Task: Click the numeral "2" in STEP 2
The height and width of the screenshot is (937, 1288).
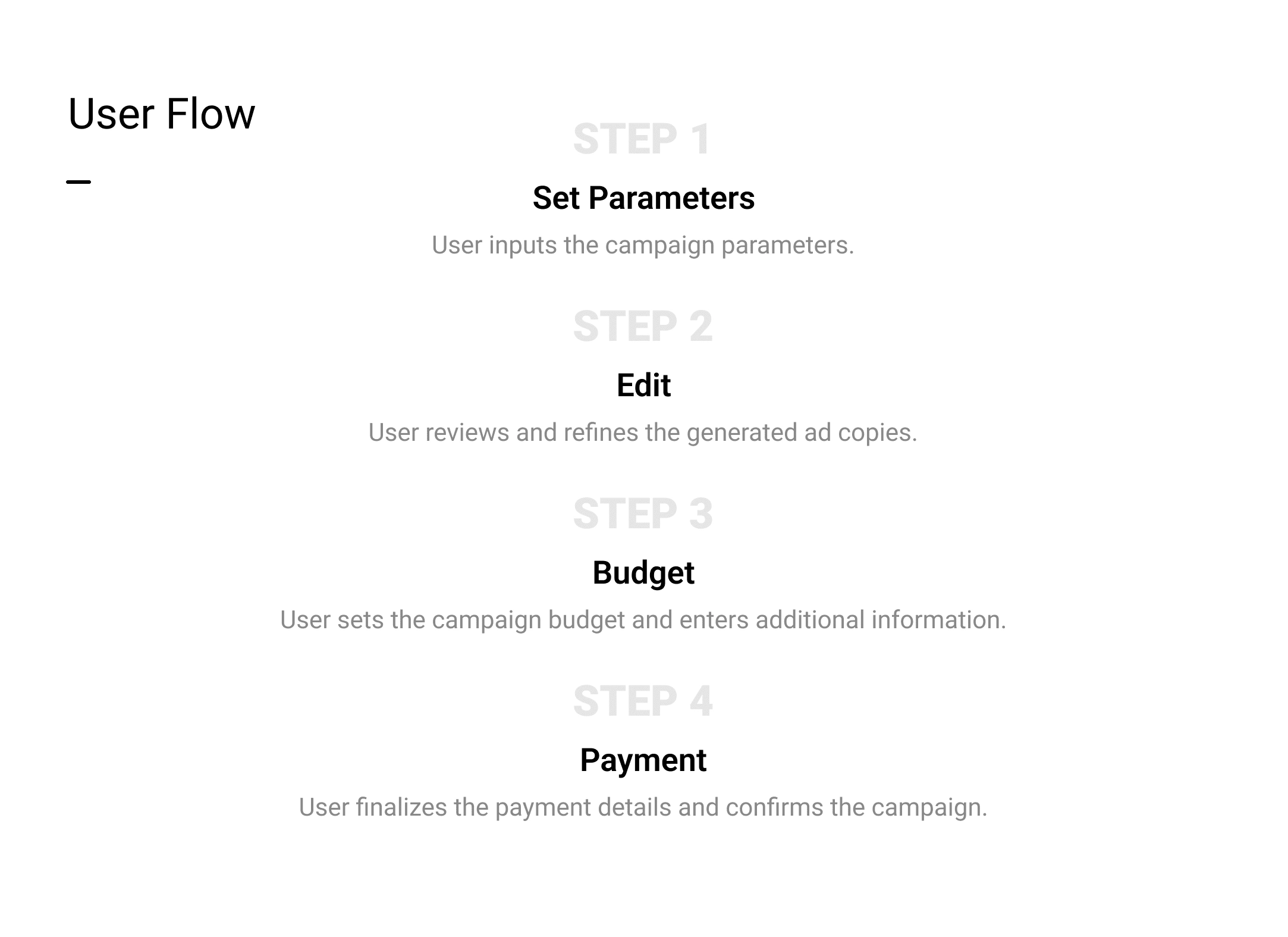Action: 701,327
